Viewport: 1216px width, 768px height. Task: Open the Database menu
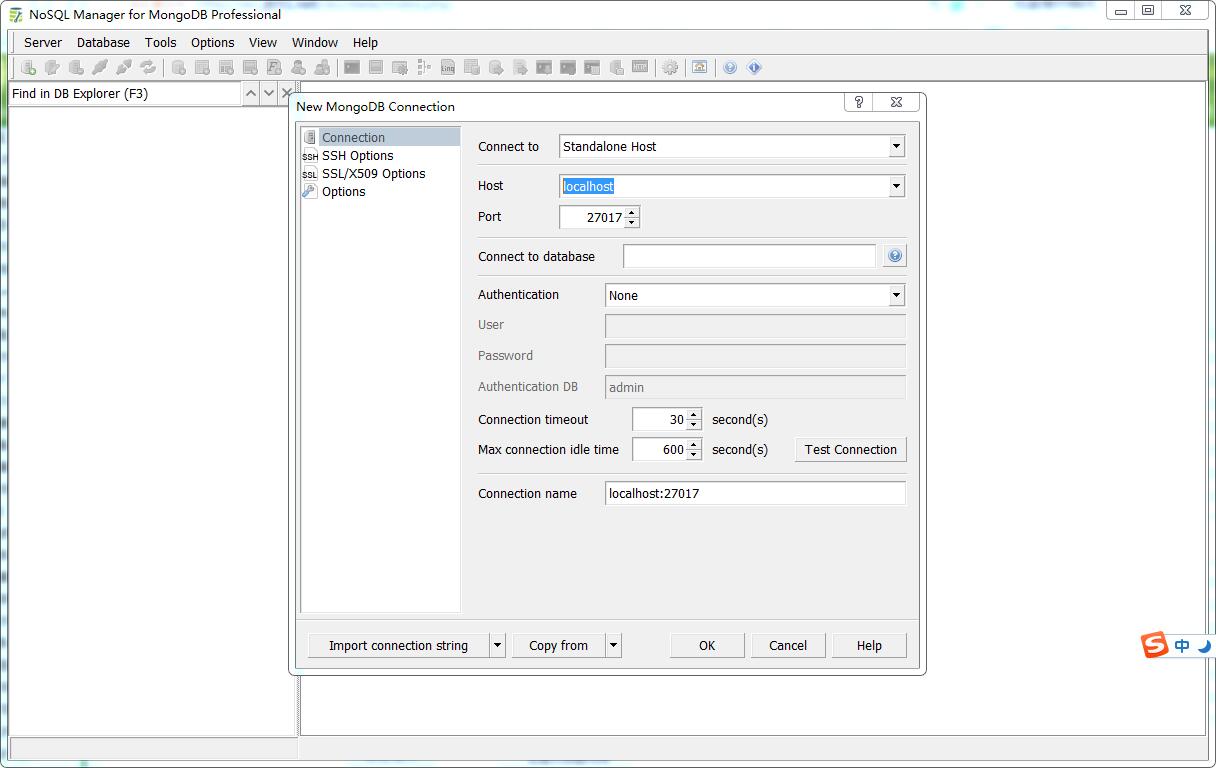tap(103, 42)
